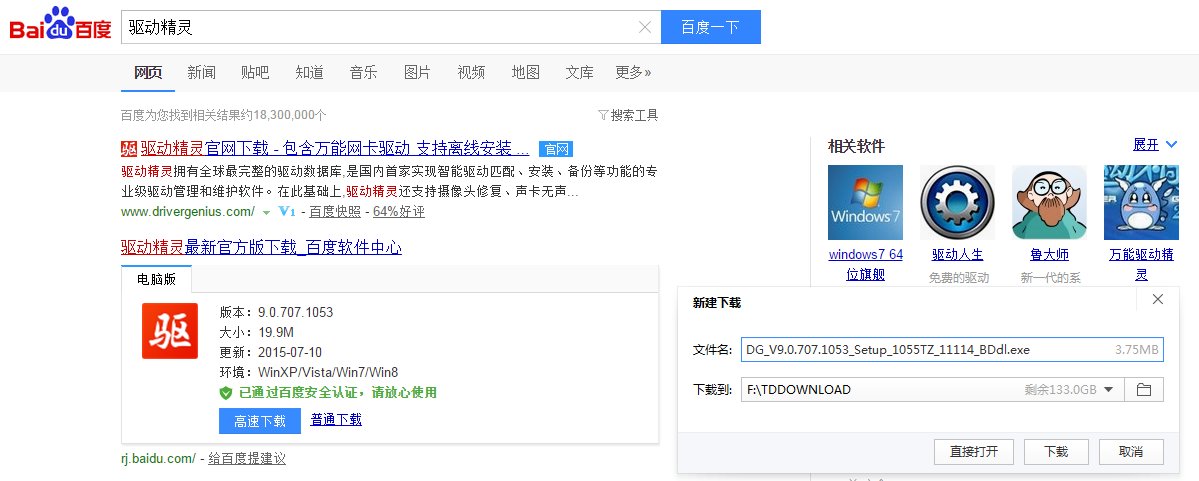Browse folders with the folder icon
Viewport: 1199px width, 481px height.
click(1143, 390)
